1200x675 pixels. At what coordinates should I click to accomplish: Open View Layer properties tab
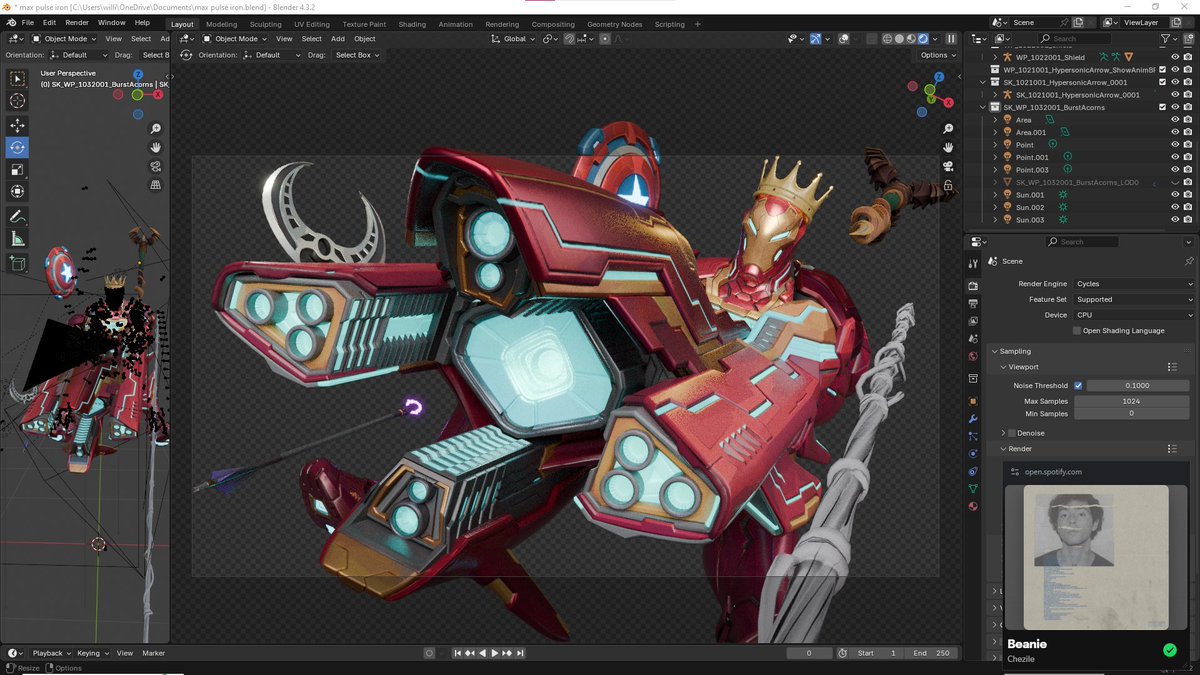[973, 321]
